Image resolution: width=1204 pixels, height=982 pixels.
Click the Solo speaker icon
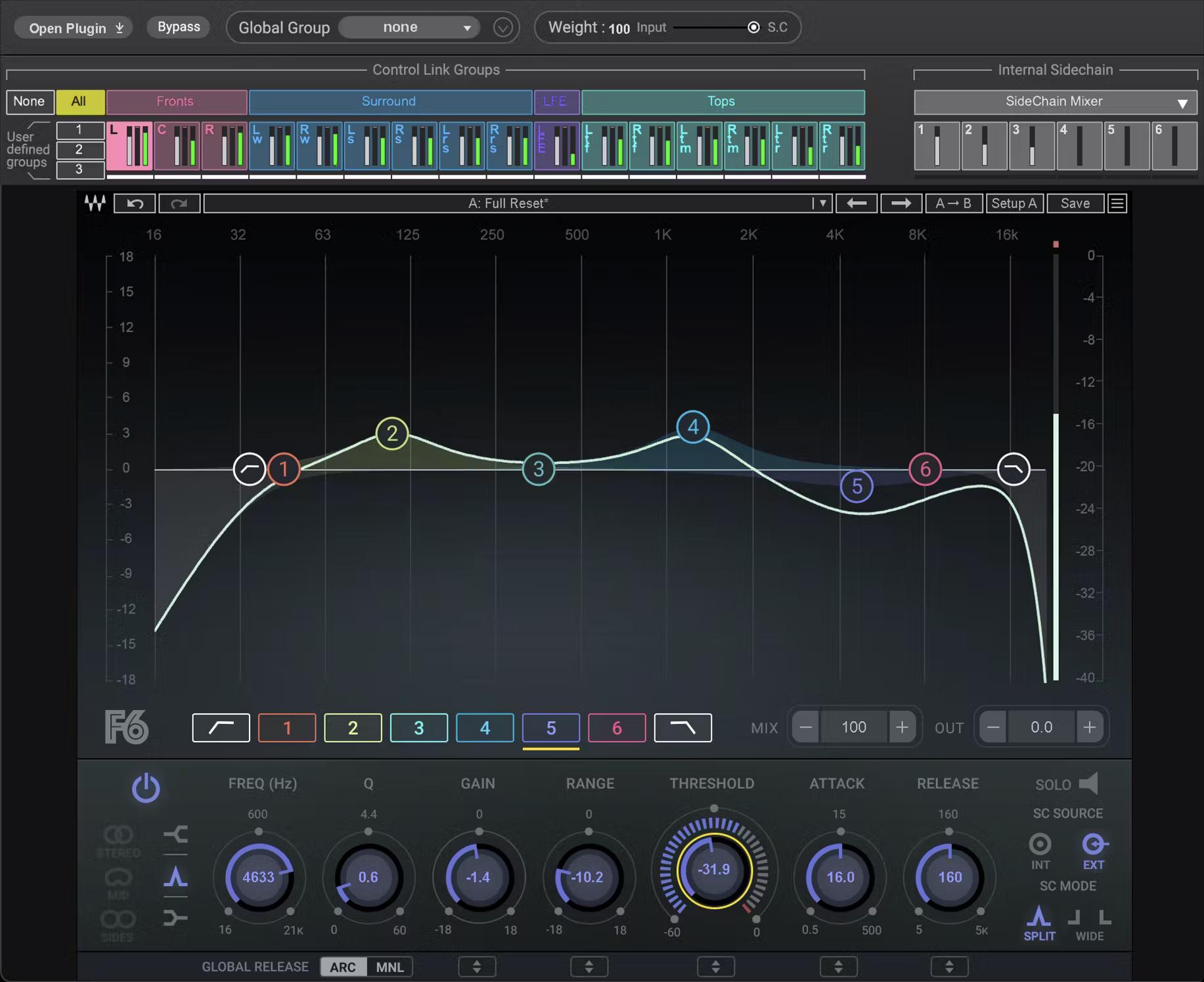click(x=1088, y=784)
